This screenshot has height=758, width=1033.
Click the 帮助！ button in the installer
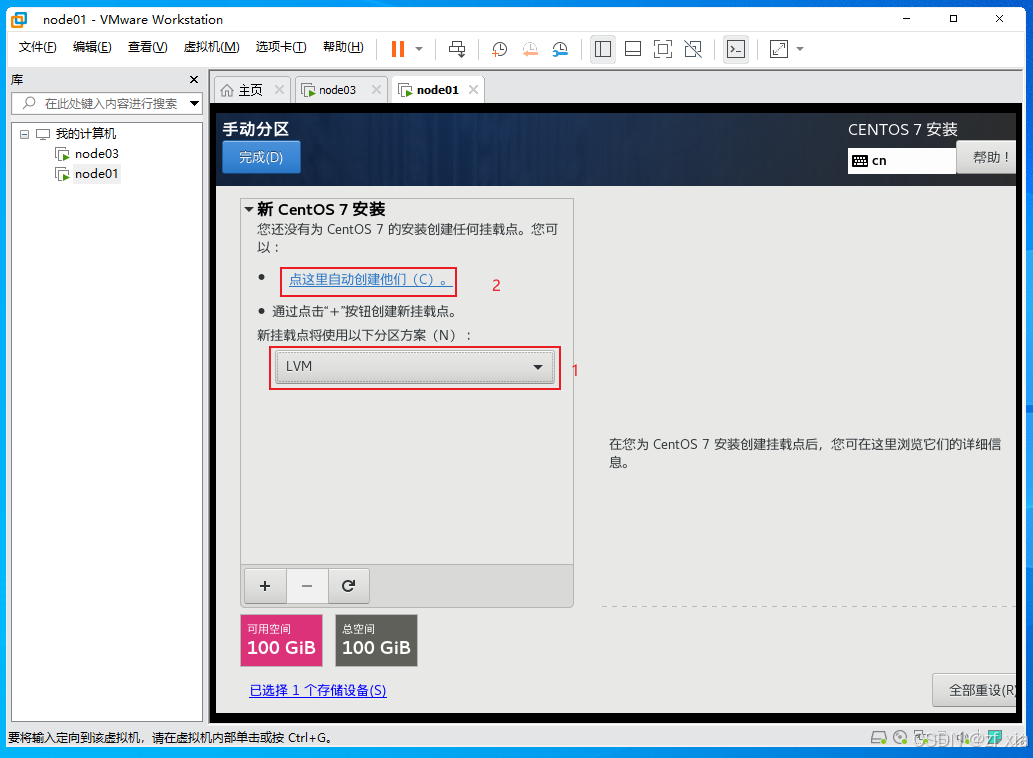click(x=986, y=157)
